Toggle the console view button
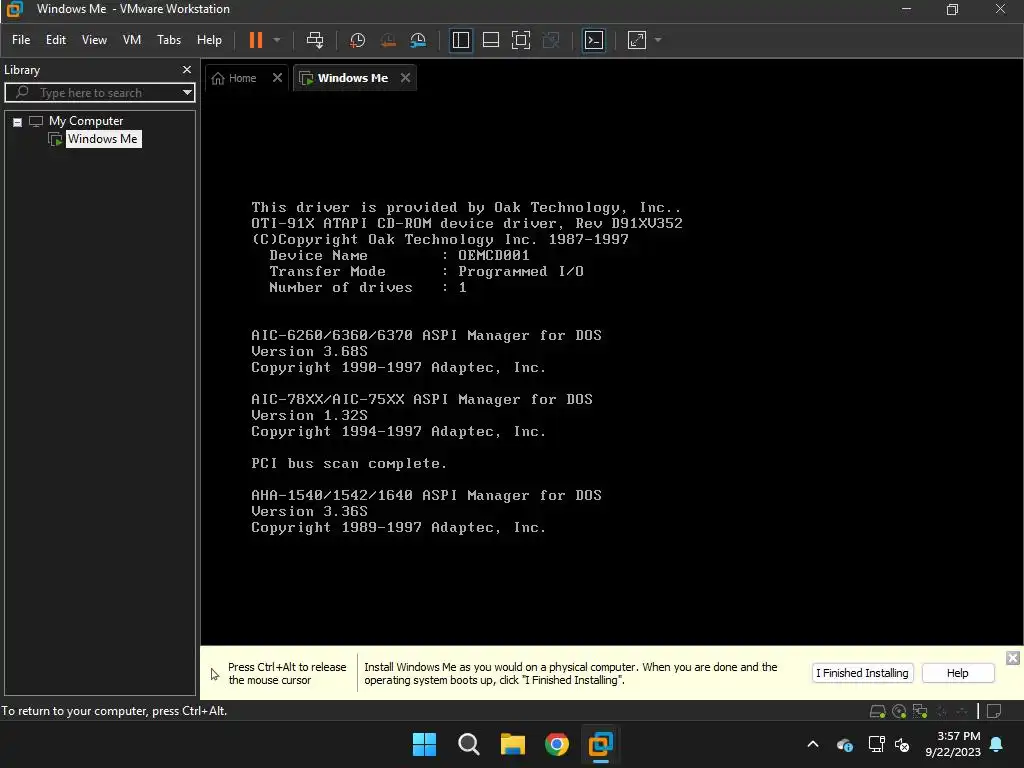The image size is (1024, 768). [594, 40]
